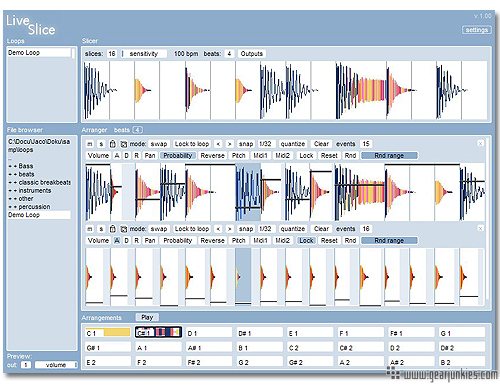Viewport: 500px width, 385px height.
Task: Click events value 16 on second track
Action: point(366,229)
